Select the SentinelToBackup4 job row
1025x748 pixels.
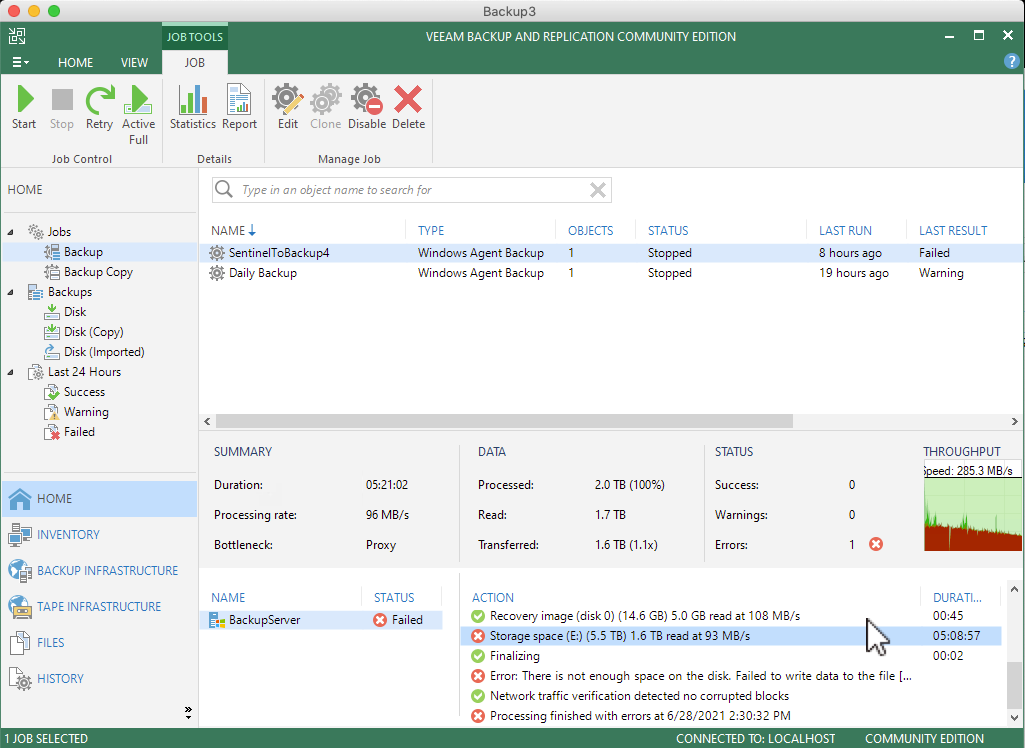click(612, 253)
